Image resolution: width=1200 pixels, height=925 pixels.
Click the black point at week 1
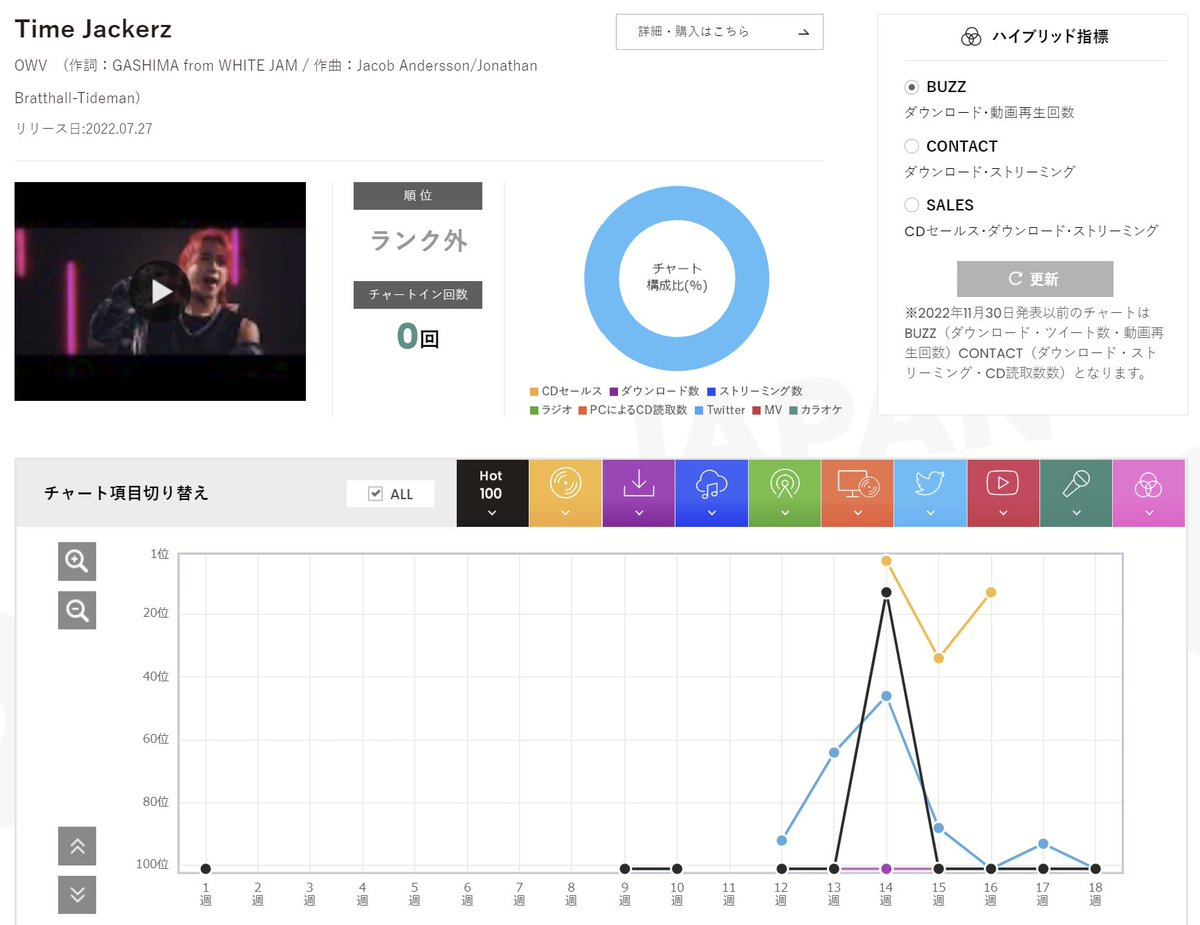click(206, 869)
